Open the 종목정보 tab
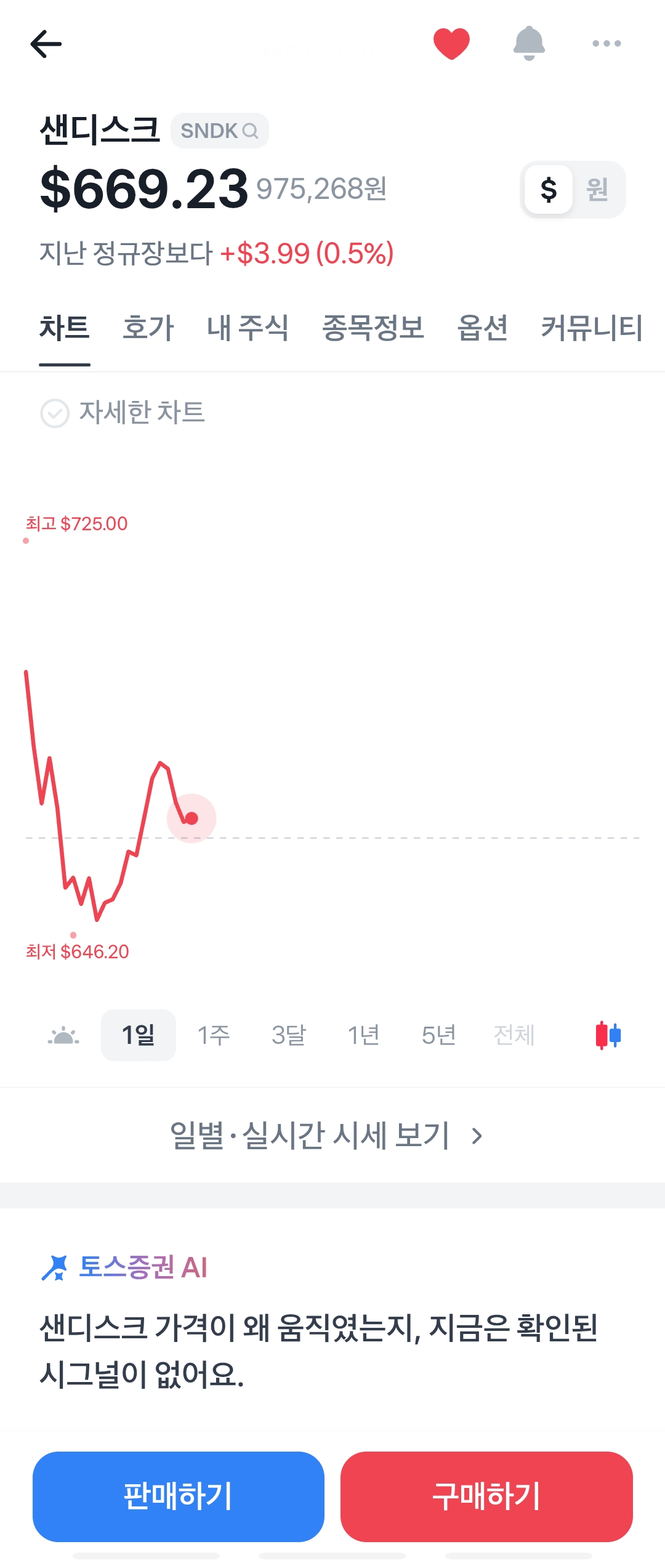The height and width of the screenshot is (1568, 665). pos(373,328)
